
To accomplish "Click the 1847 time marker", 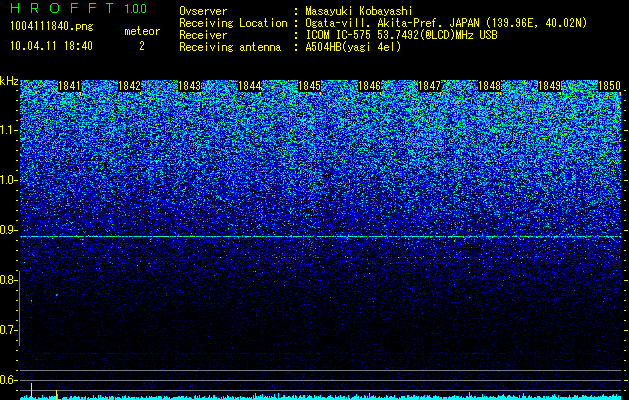I will coord(430,86).
